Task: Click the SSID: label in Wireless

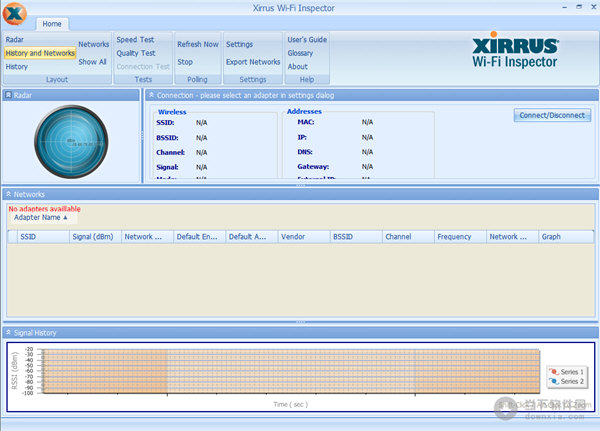Action: pos(165,122)
